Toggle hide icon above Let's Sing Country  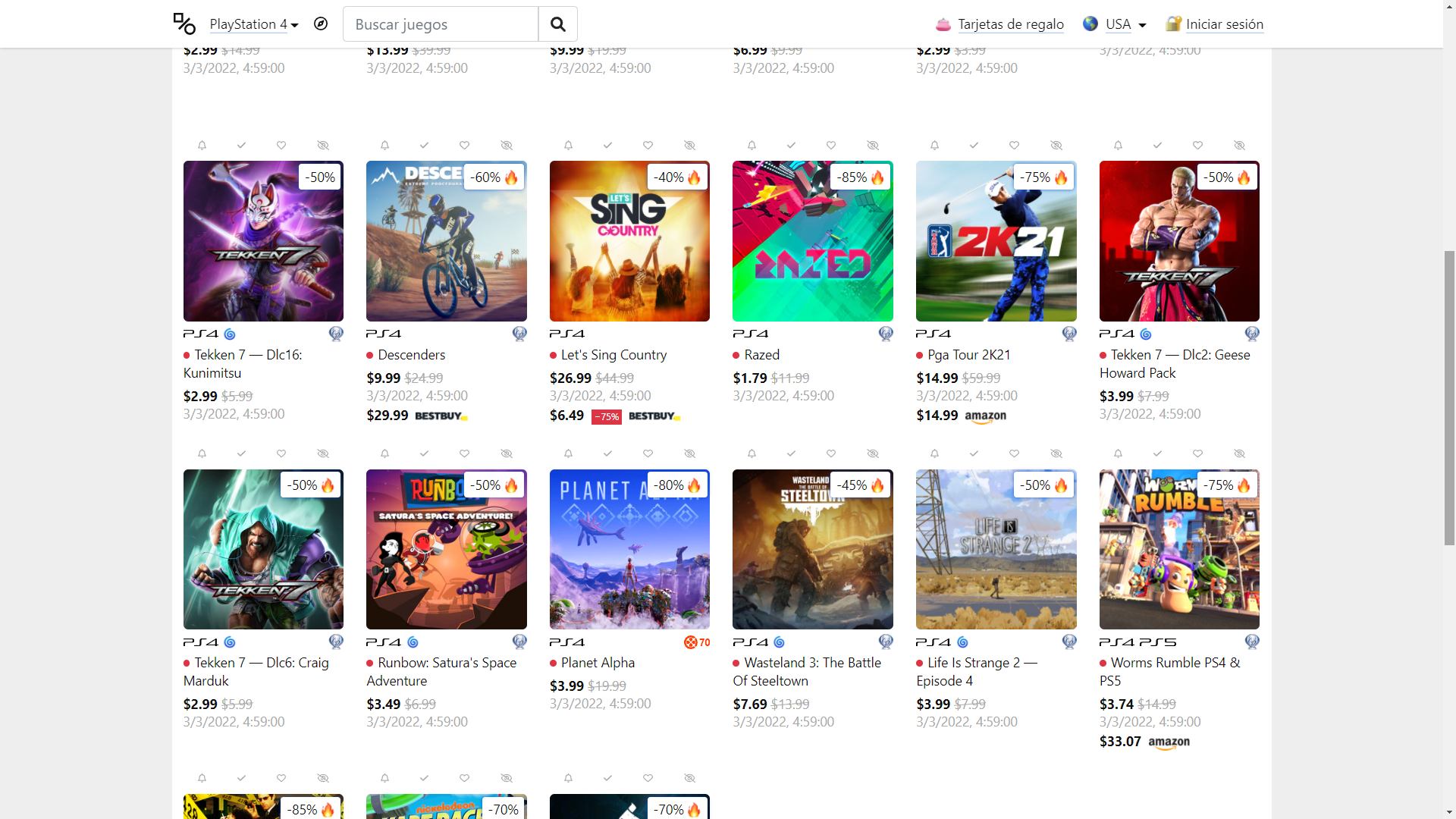click(x=689, y=145)
